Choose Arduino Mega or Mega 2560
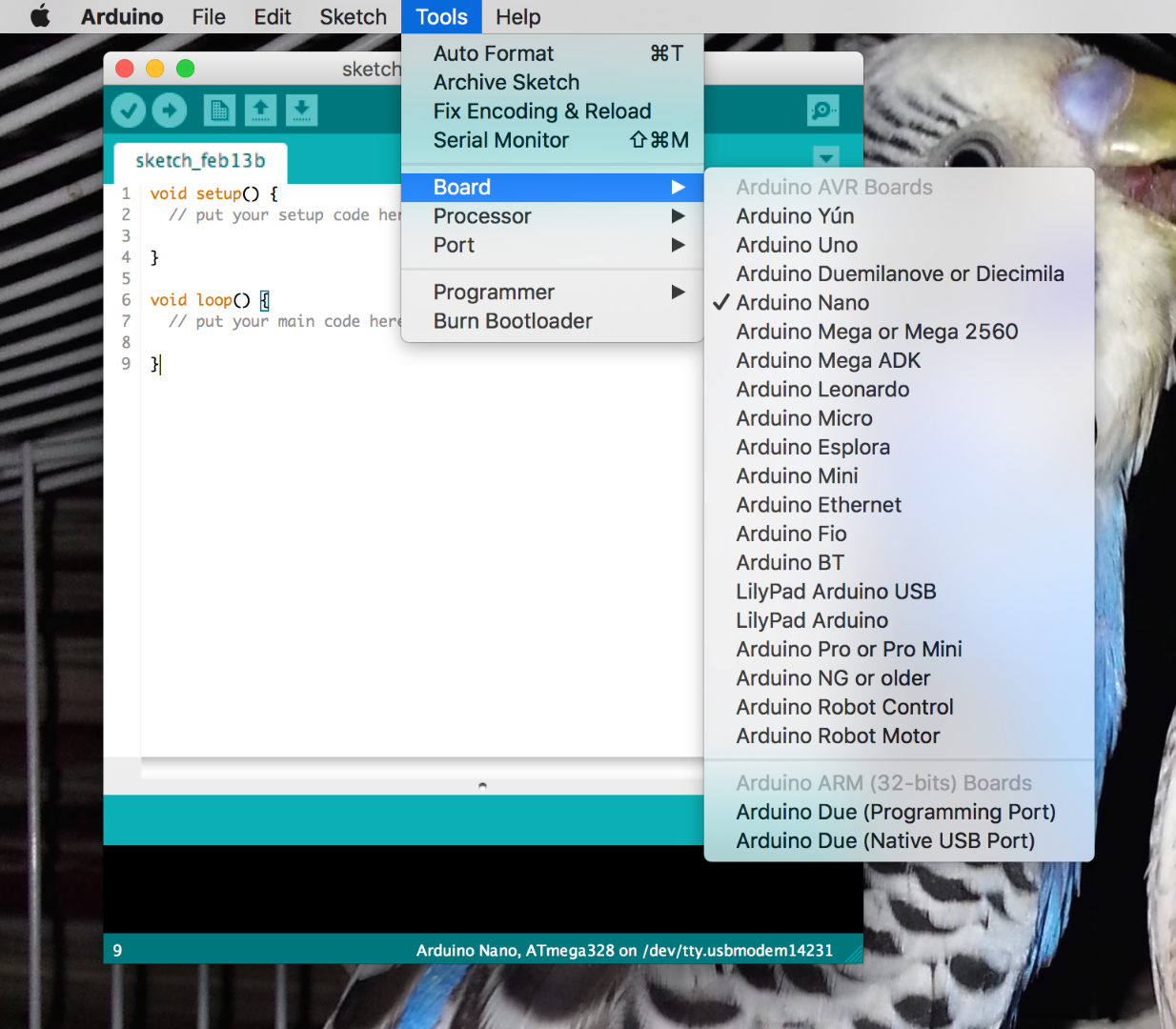Screen dimensions: 1176x1029 tap(876, 332)
